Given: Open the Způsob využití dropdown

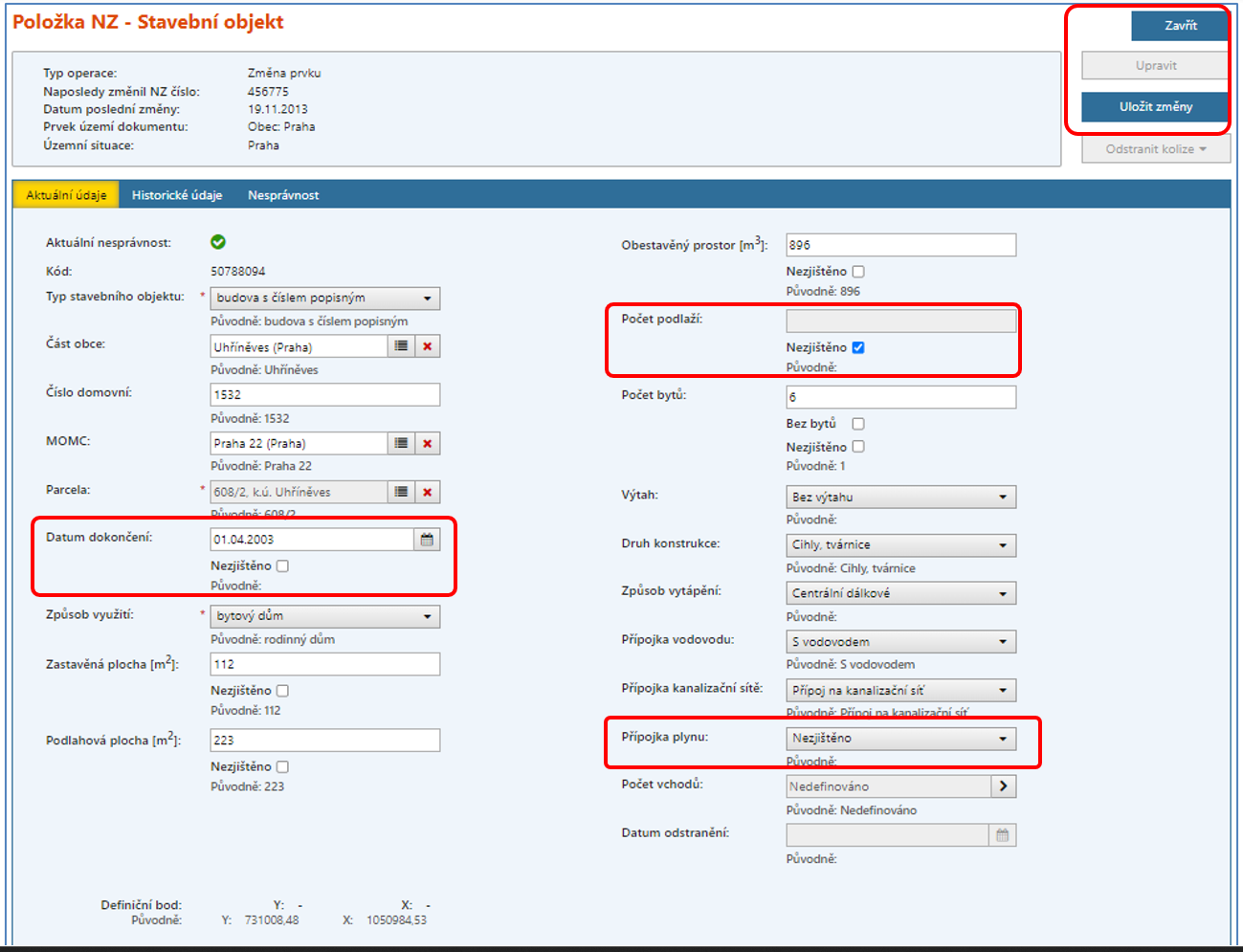Looking at the screenshot, I should (x=325, y=616).
